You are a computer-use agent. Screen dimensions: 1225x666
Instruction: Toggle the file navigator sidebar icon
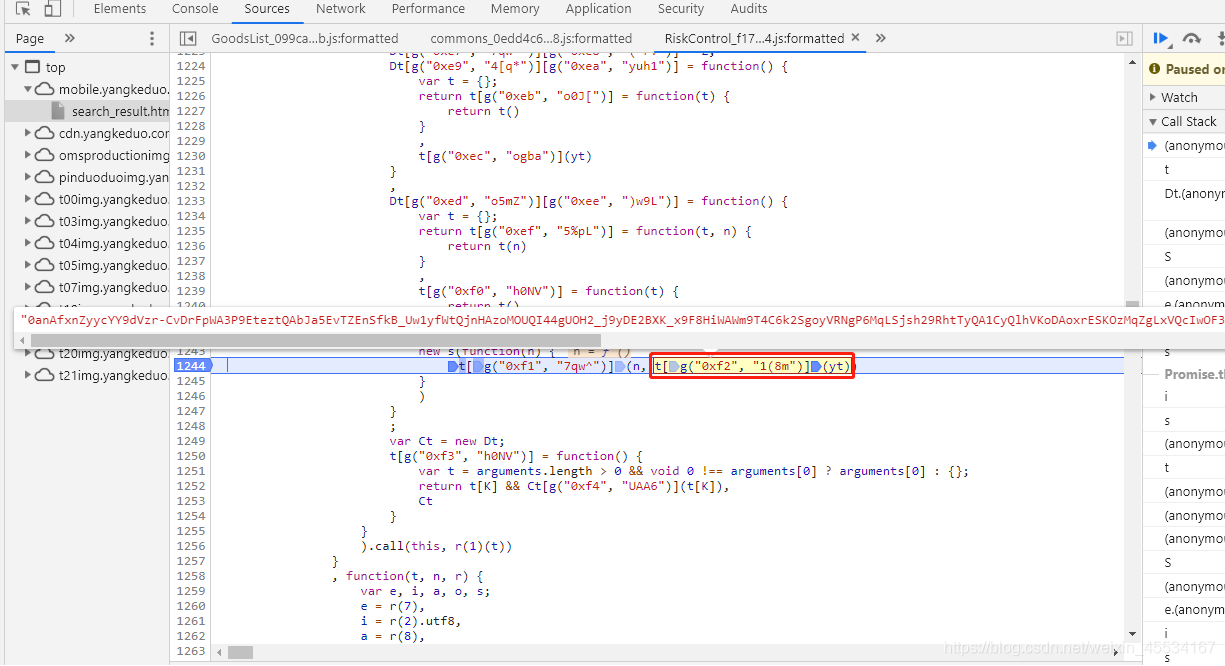pyautogui.click(x=187, y=38)
